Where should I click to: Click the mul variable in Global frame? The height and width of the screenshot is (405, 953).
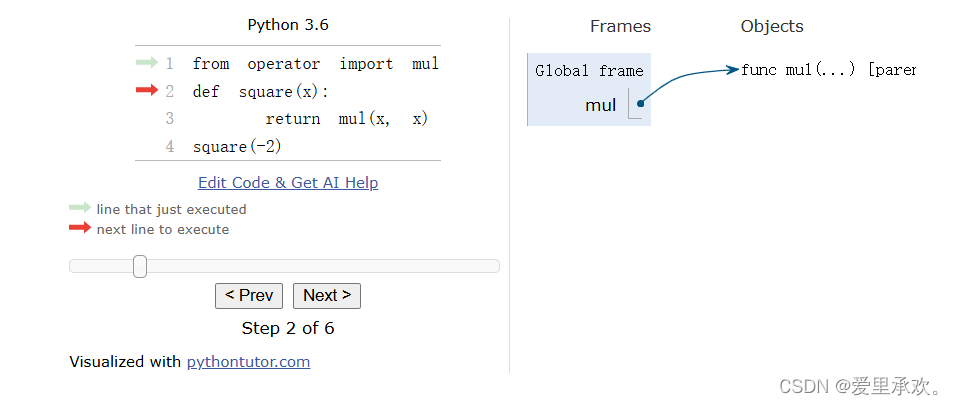[x=600, y=105]
